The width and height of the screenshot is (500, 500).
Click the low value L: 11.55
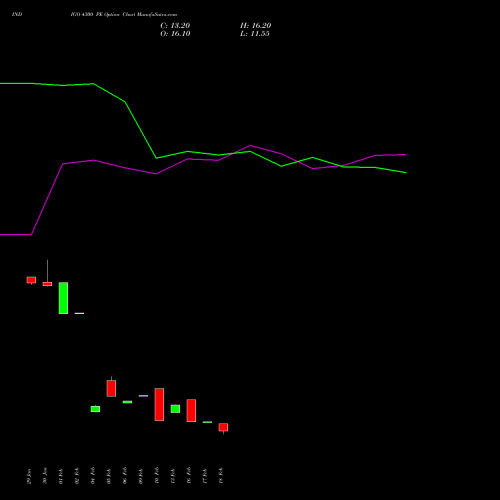pyautogui.click(x=255, y=34)
